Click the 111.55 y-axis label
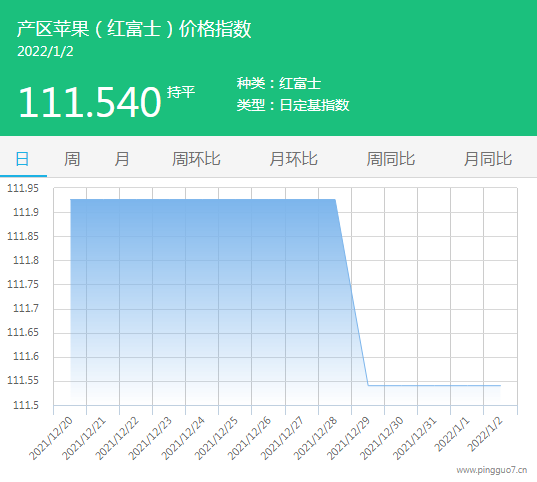 23,381
